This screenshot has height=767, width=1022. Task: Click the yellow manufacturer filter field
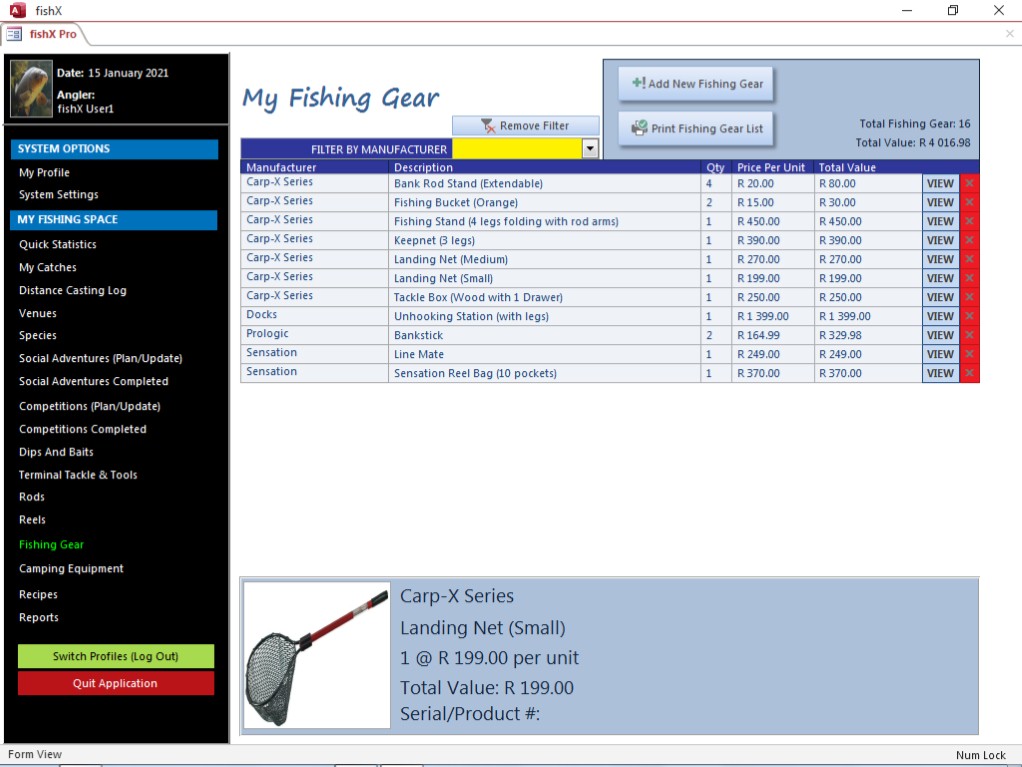516,149
